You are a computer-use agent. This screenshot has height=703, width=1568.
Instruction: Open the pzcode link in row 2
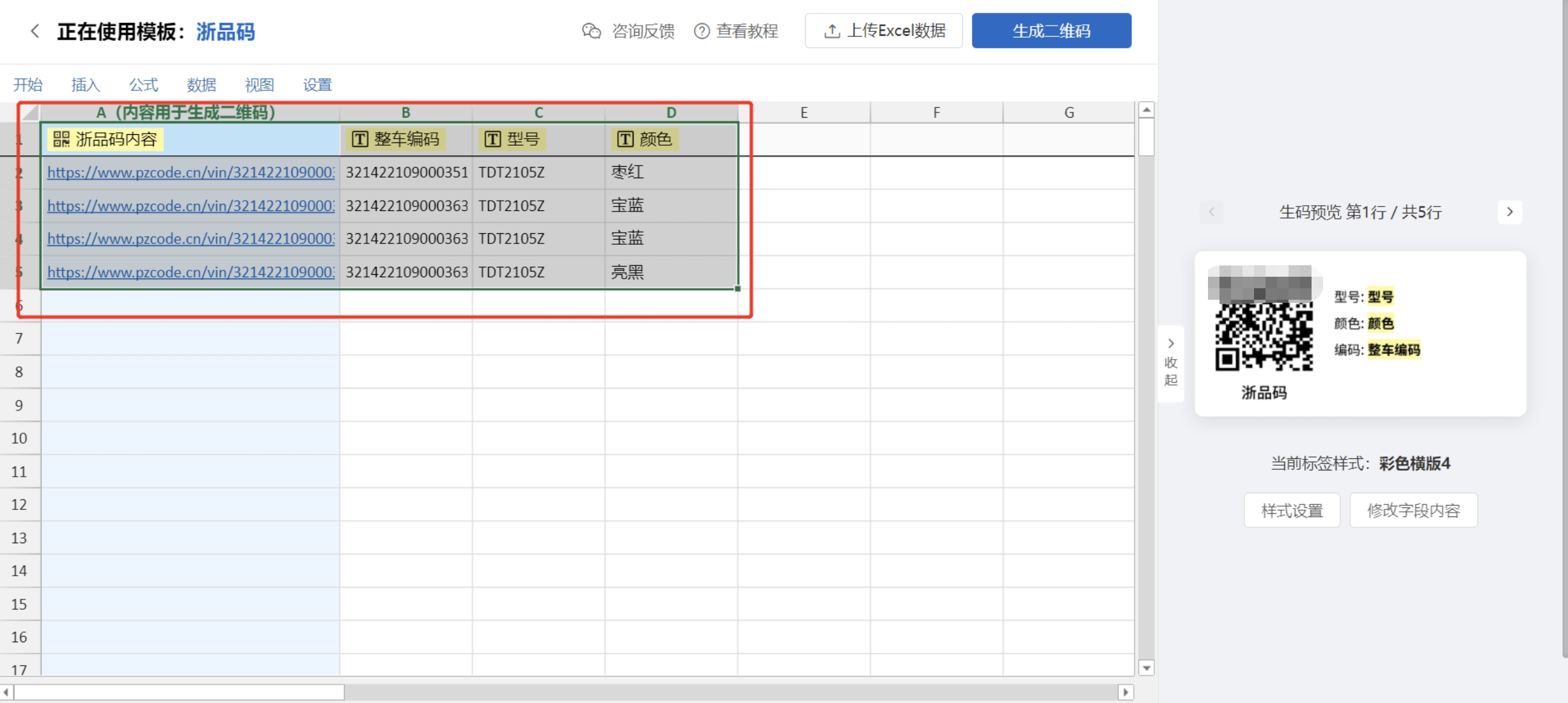[191, 173]
